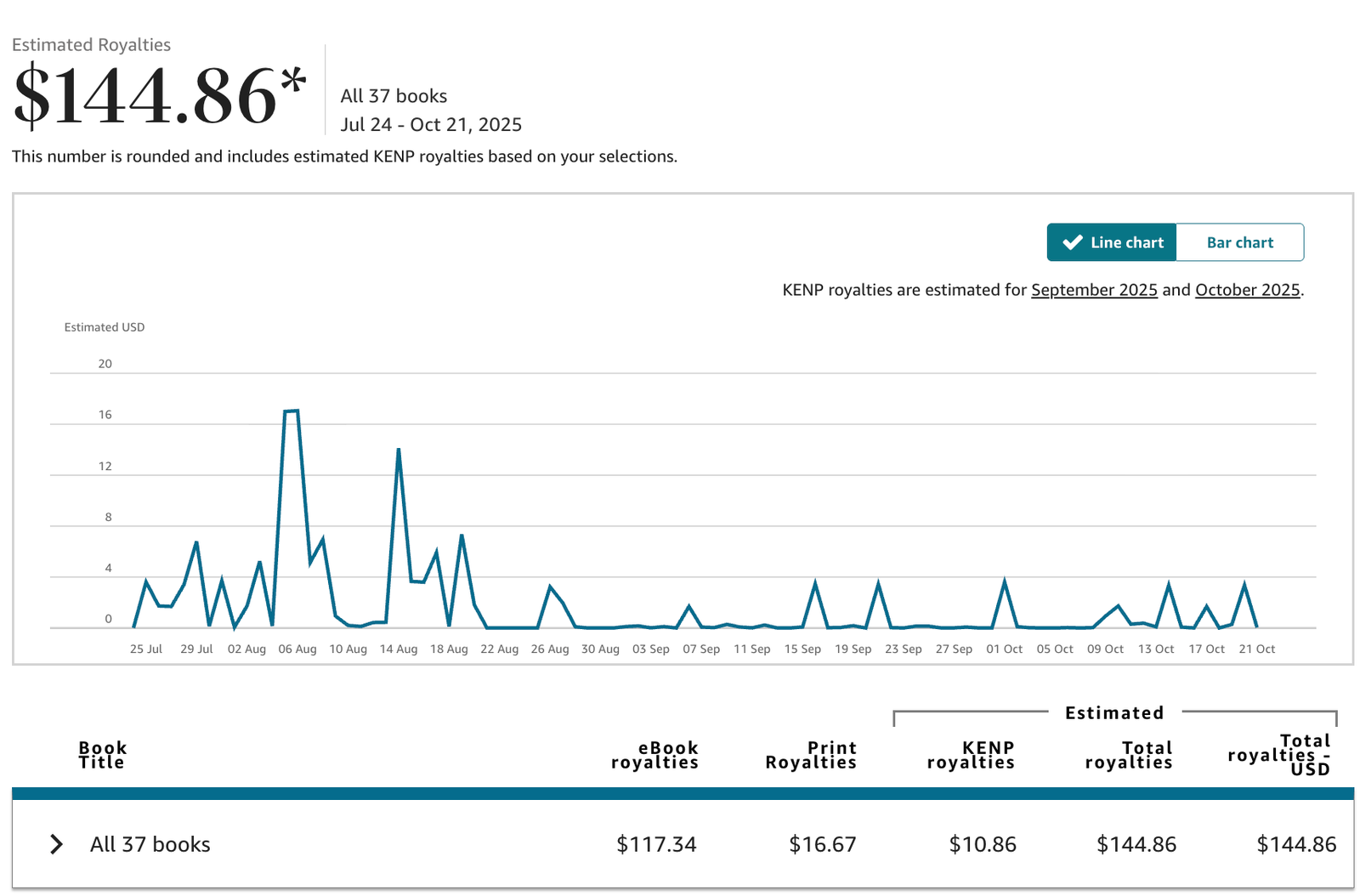The height and width of the screenshot is (896, 1360).
Task: Click the All 37 books row label
Action: (x=150, y=844)
